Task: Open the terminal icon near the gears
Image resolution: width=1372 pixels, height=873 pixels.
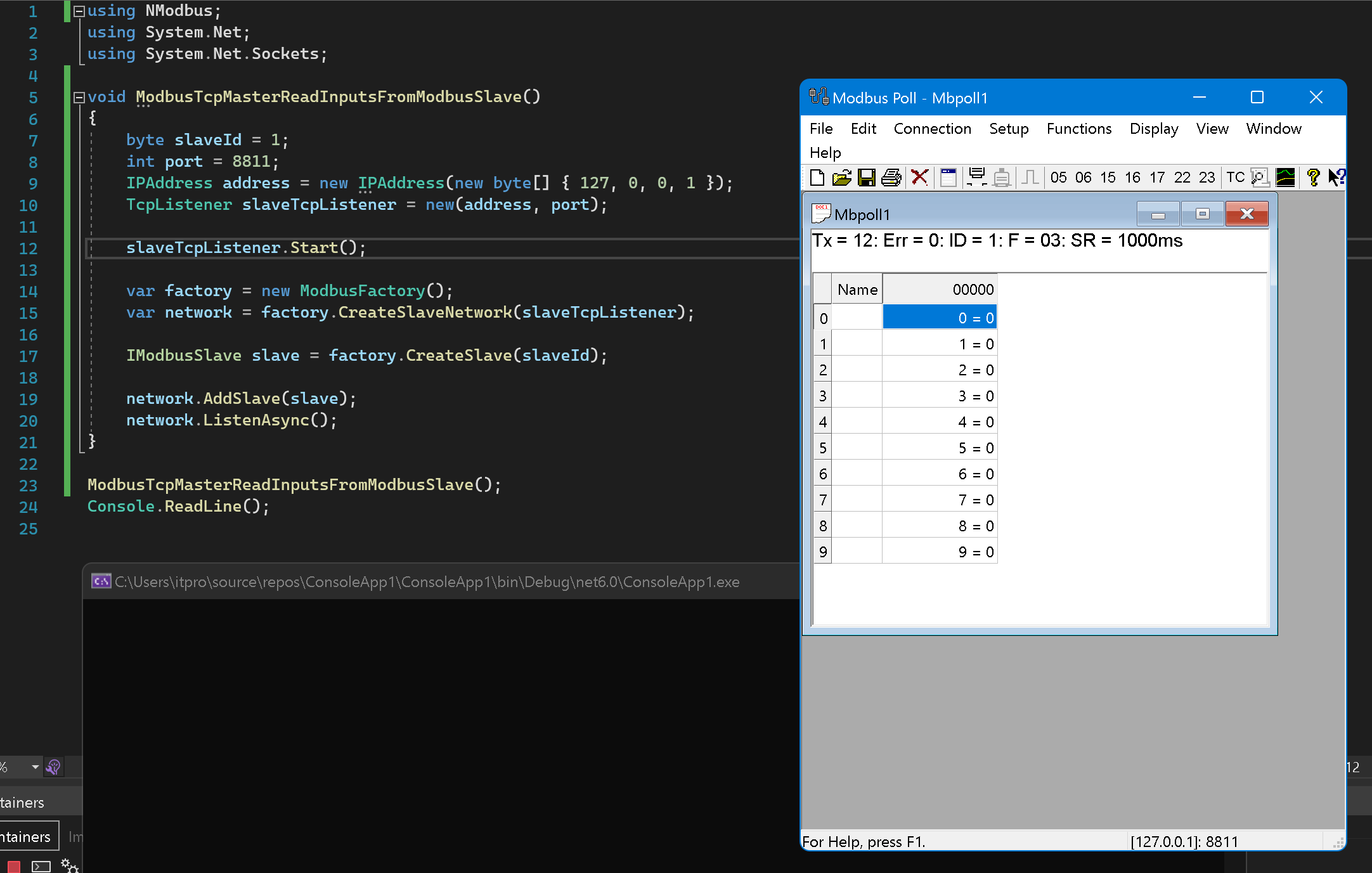Action: click(x=41, y=866)
